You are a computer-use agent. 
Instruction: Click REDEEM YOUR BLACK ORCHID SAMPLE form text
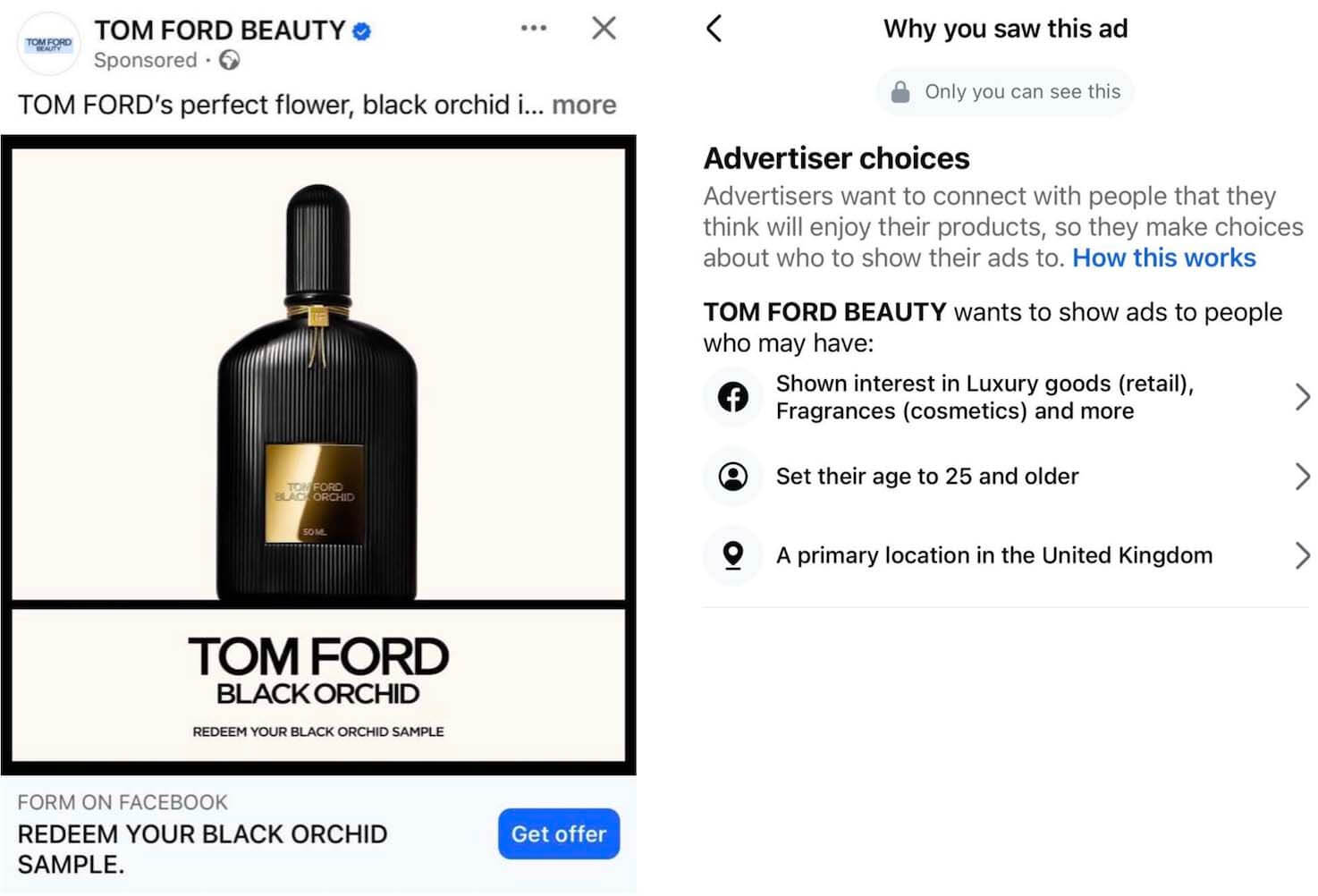coord(202,849)
